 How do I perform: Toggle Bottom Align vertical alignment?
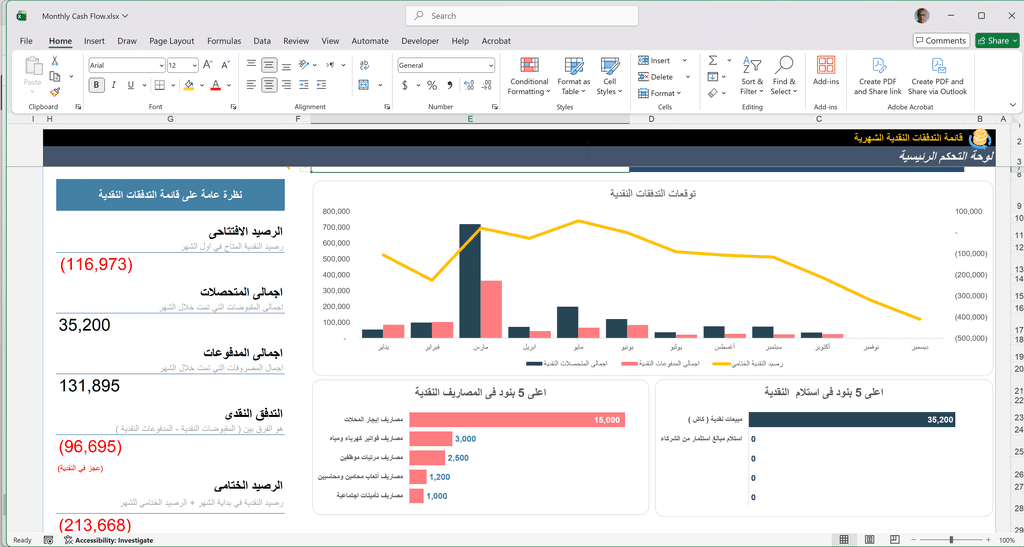[287, 65]
